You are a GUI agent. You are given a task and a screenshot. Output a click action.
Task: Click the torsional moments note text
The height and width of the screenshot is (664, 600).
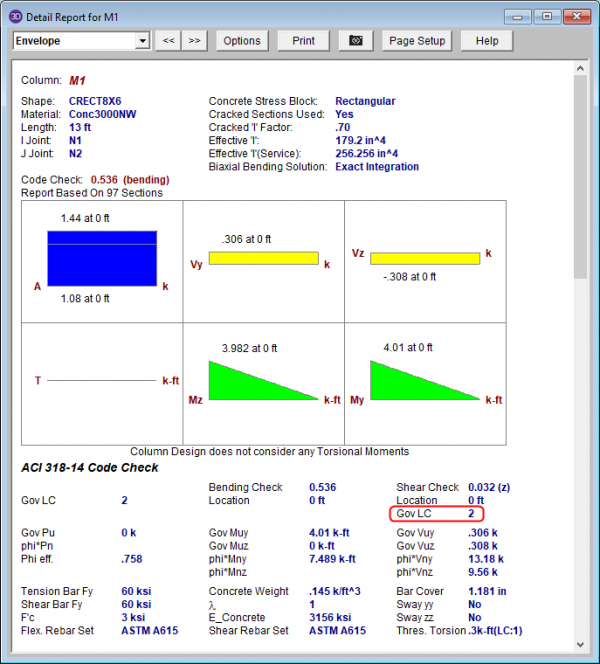(x=270, y=451)
